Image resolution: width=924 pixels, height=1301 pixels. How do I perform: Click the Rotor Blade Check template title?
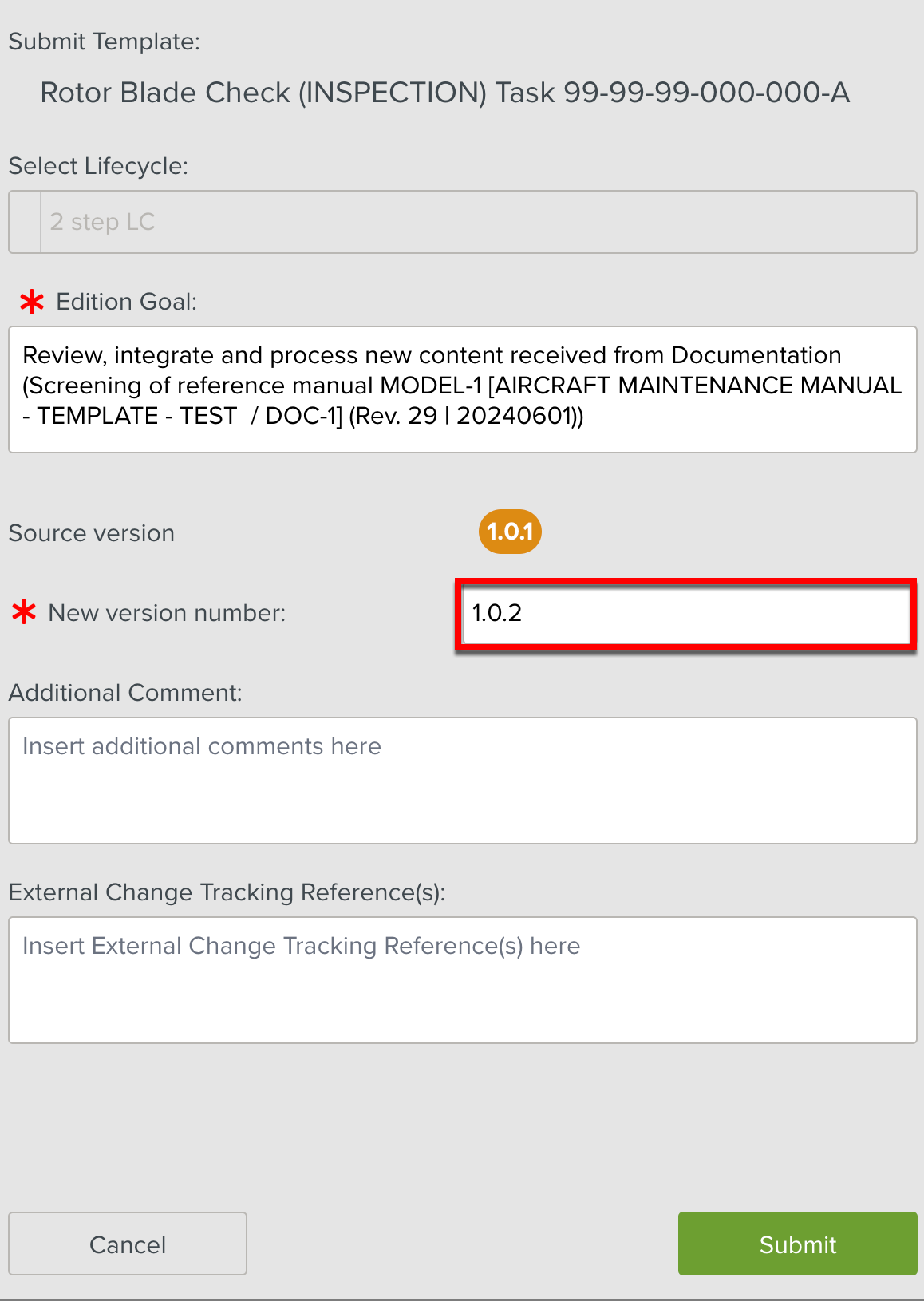[444, 93]
